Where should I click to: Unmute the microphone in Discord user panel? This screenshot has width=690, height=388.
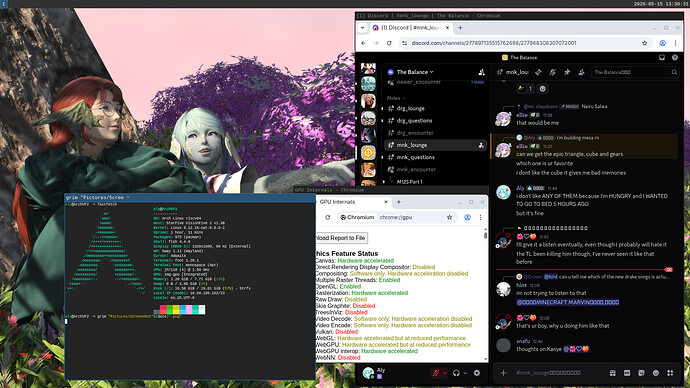click(436, 373)
